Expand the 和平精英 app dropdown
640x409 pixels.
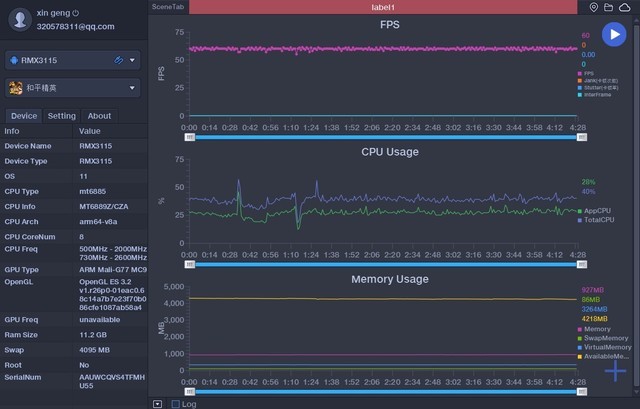[132, 88]
